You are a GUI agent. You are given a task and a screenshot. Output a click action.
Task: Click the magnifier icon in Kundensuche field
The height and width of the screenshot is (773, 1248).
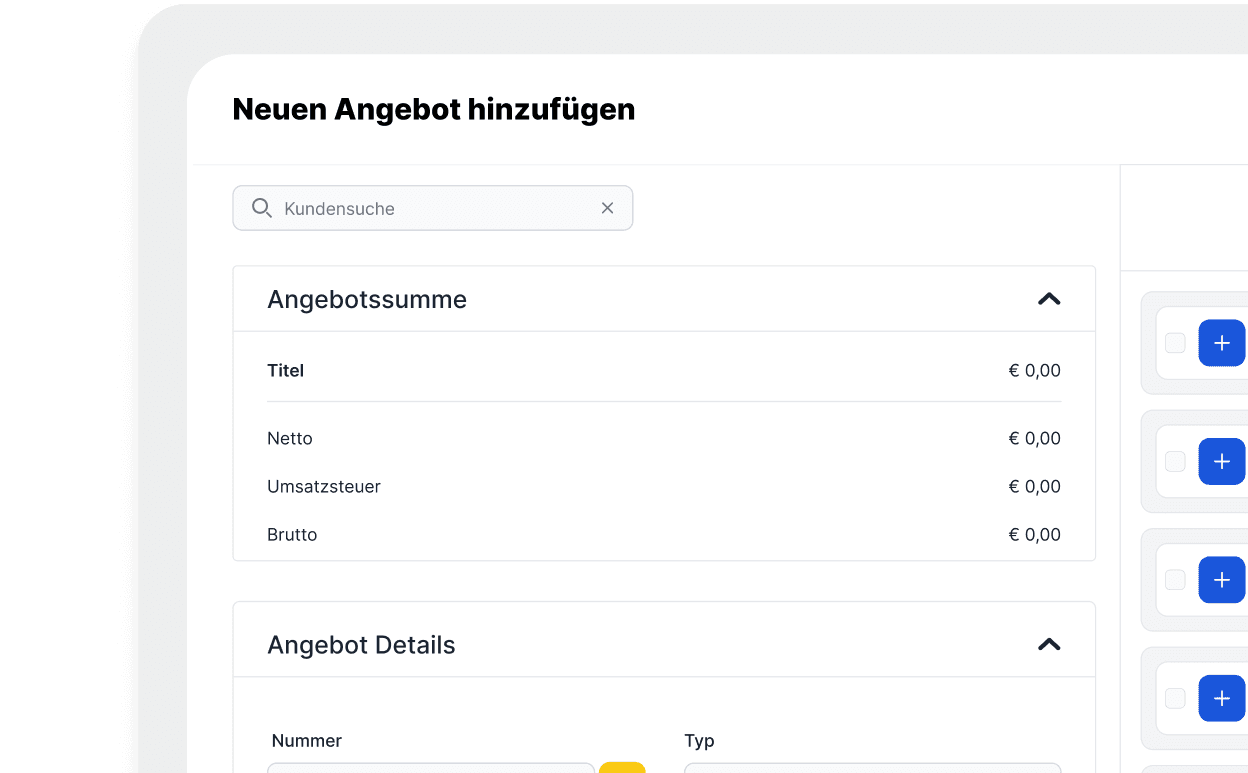(262, 208)
